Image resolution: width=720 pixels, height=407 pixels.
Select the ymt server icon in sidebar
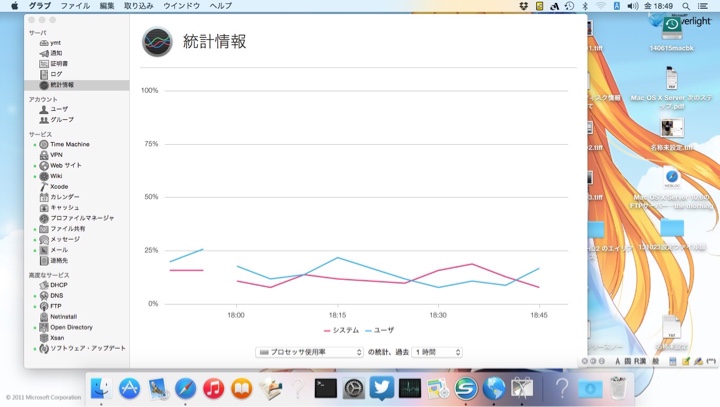coord(44,43)
